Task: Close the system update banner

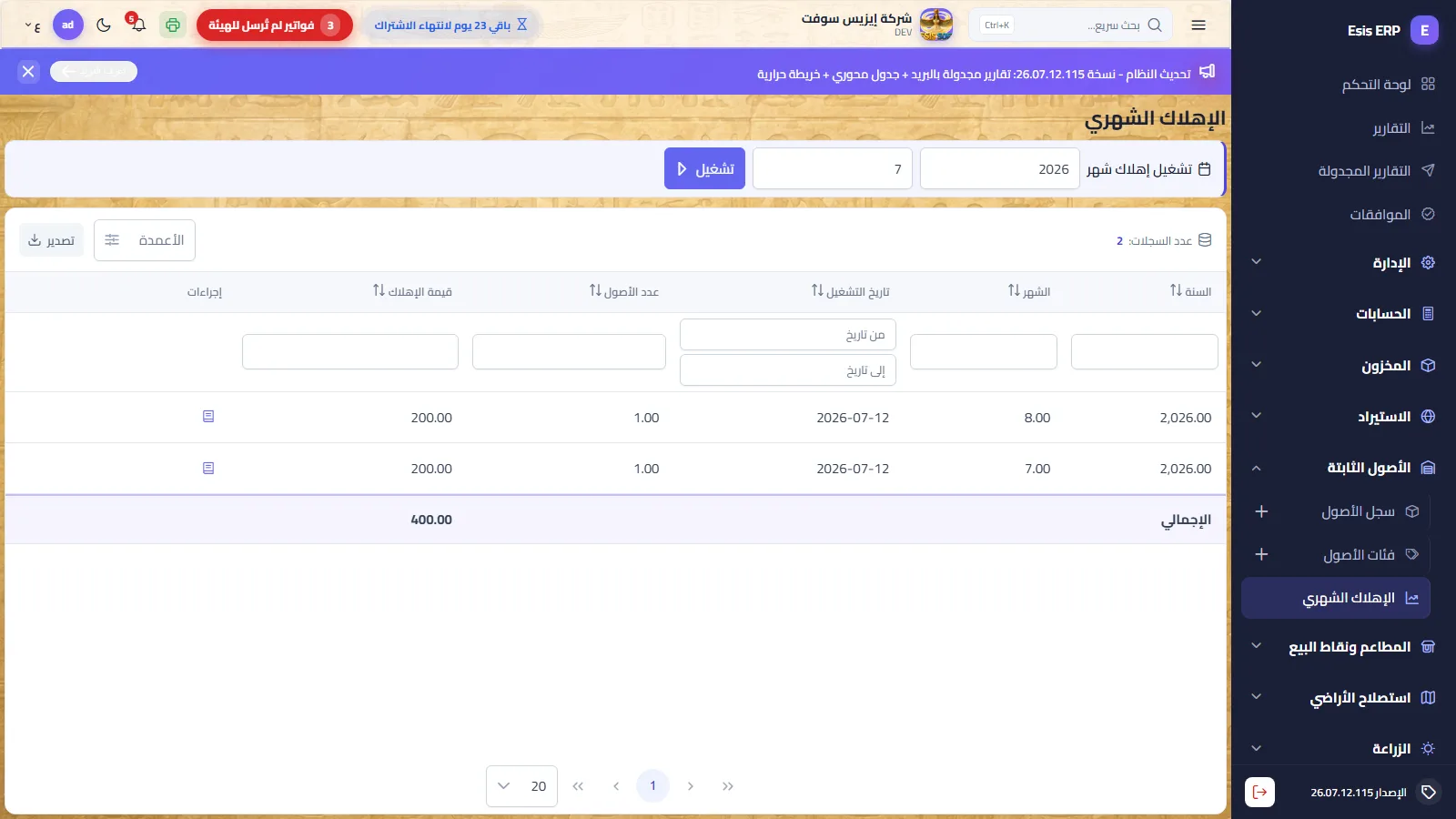Action: click(28, 71)
